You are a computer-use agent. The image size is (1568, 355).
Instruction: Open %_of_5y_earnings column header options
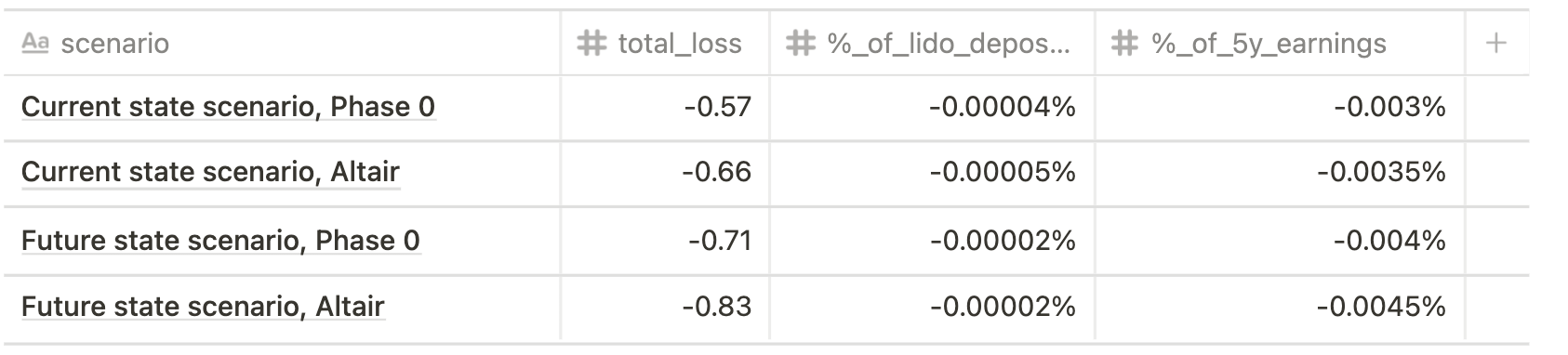click(1281, 43)
